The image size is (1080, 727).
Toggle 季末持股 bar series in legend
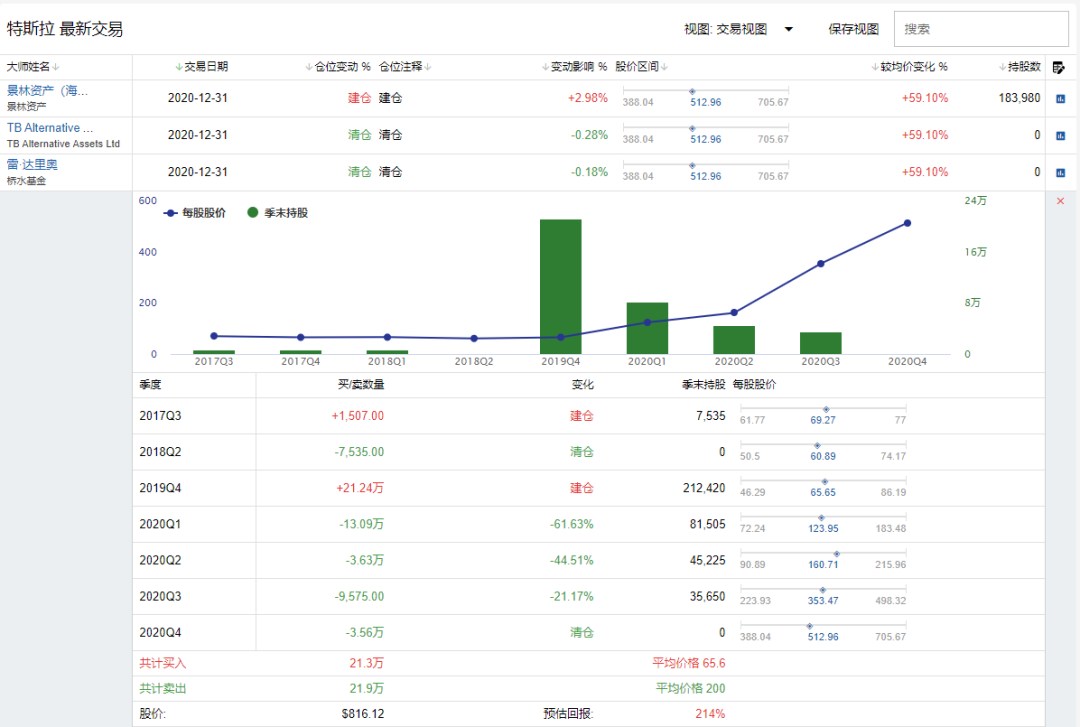(x=278, y=213)
